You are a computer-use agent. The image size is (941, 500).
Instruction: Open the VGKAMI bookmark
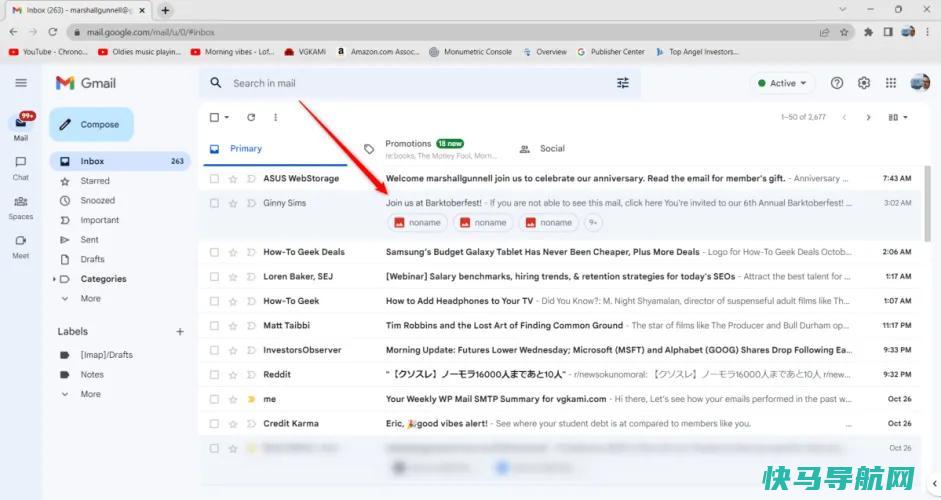click(x=305, y=52)
